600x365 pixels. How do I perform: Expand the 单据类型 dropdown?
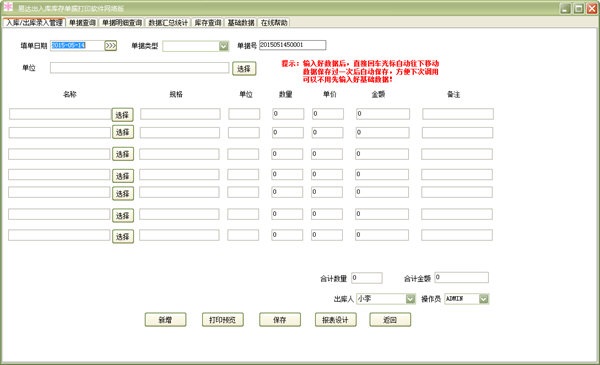pyautogui.click(x=223, y=46)
